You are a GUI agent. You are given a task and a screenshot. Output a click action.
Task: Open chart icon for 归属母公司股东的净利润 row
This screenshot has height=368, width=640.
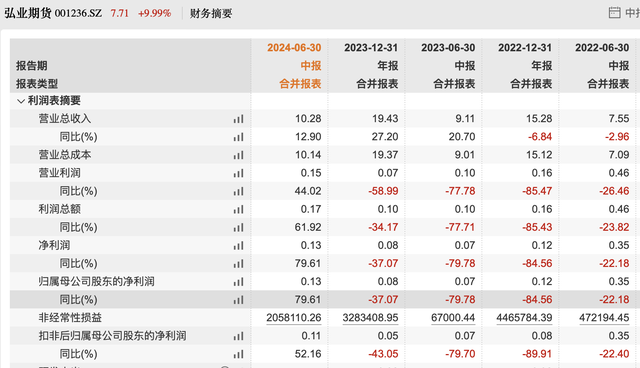[238, 282]
